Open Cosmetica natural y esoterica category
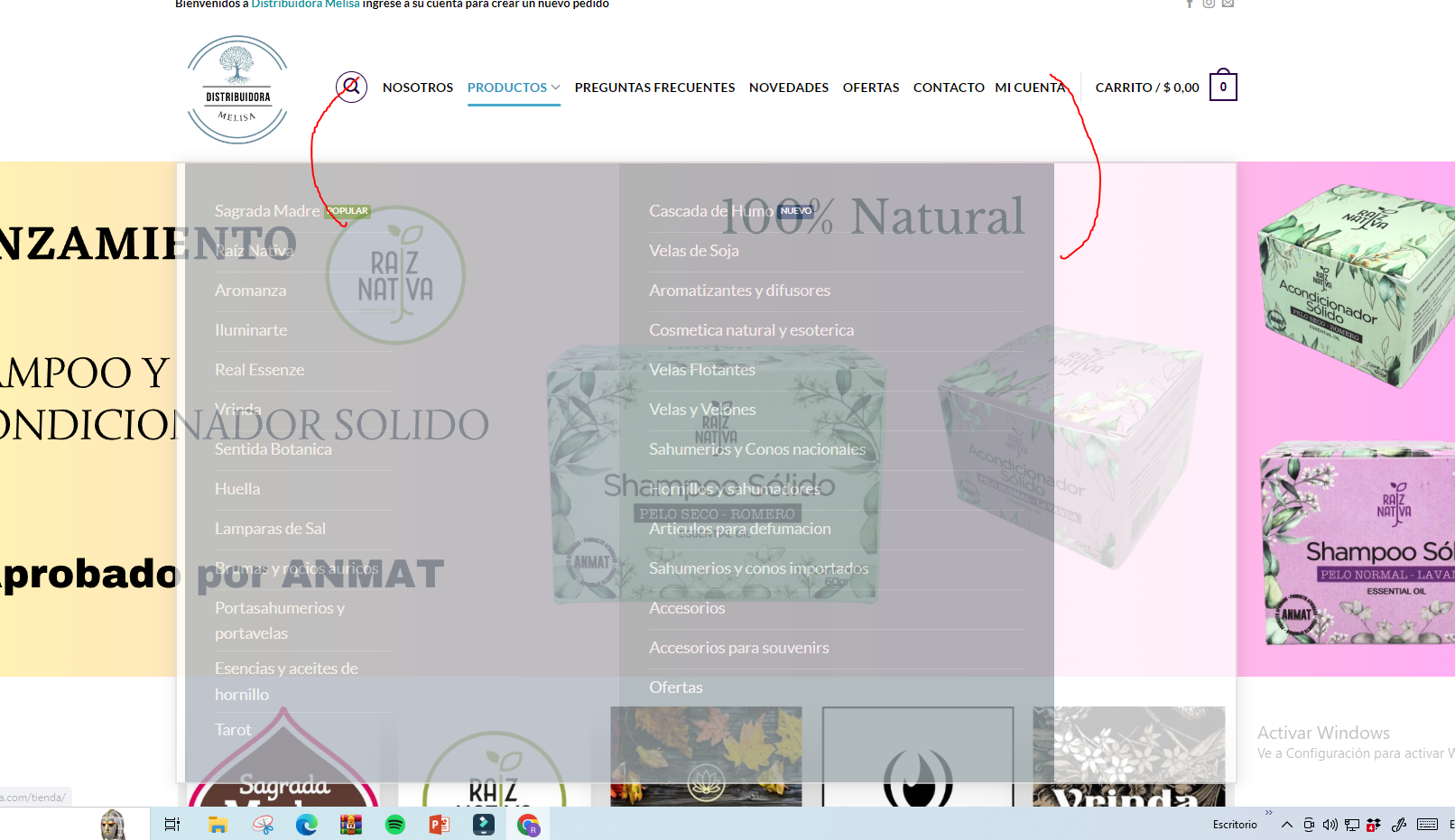 (751, 330)
